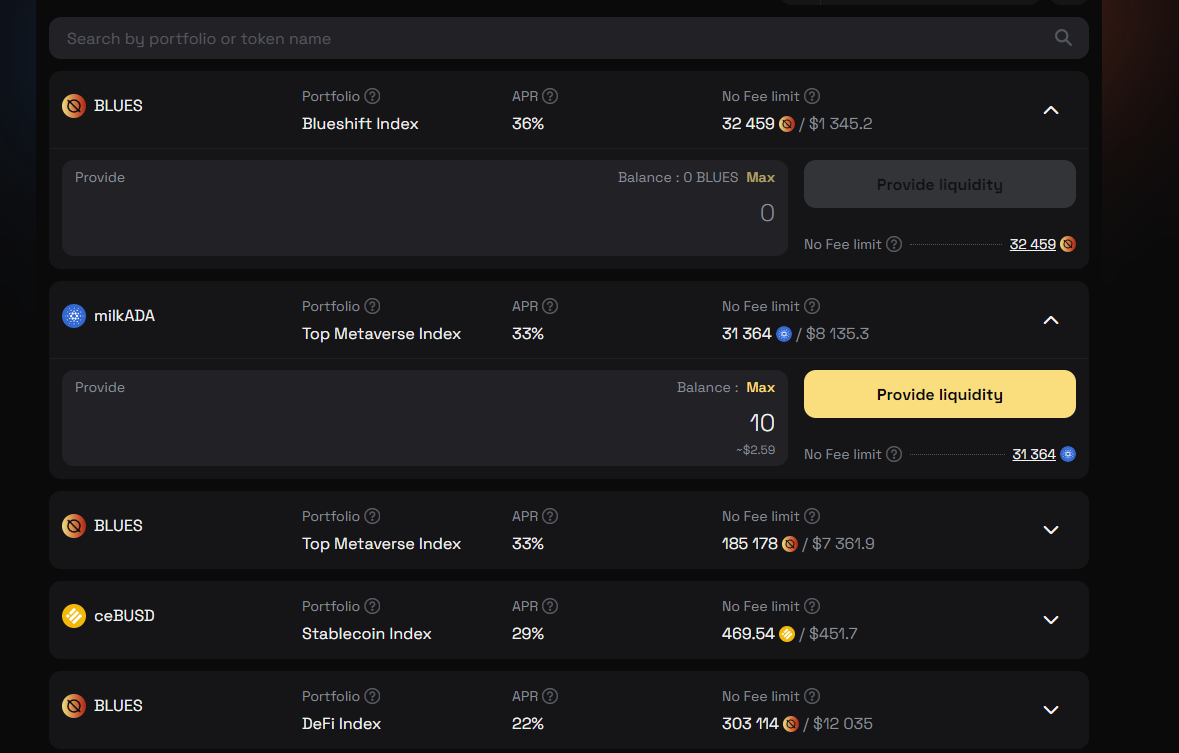Click the BLUES token icon in Blueshift Index row
The height and width of the screenshot is (753, 1179).
(x=74, y=106)
